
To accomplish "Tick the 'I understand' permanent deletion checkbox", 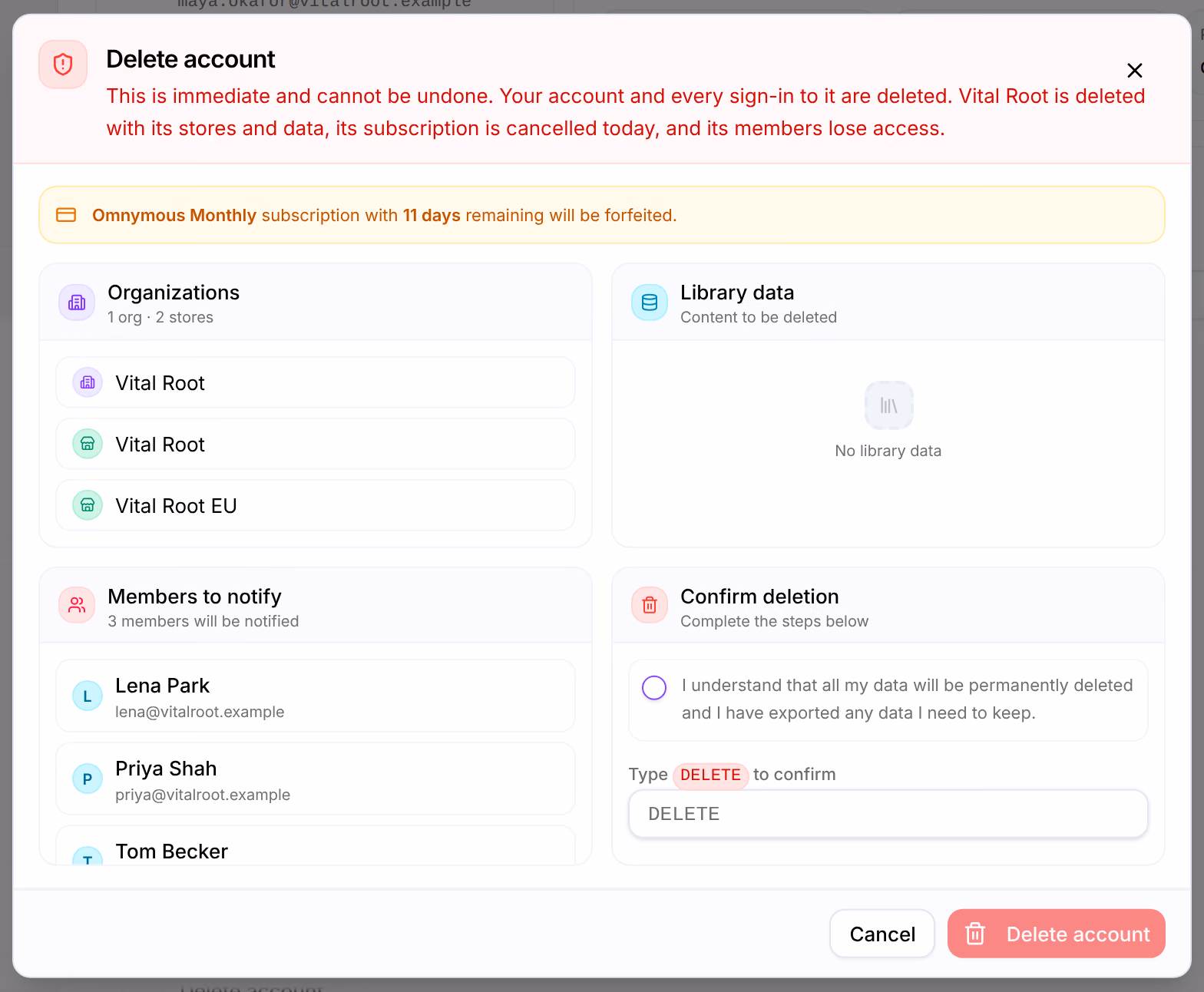I will click(x=654, y=687).
